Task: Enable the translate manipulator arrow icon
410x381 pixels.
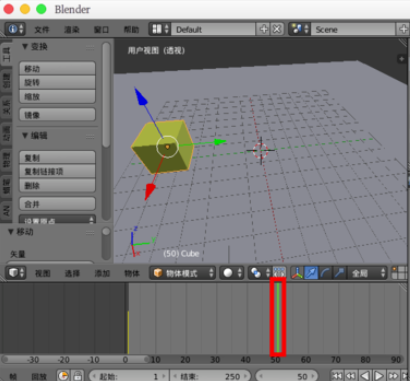Action: tap(311, 273)
